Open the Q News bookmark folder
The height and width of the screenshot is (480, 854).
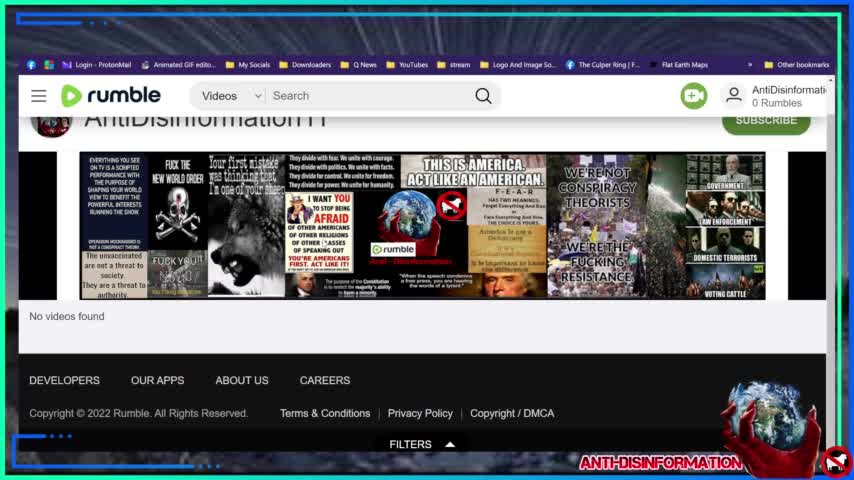(358, 65)
